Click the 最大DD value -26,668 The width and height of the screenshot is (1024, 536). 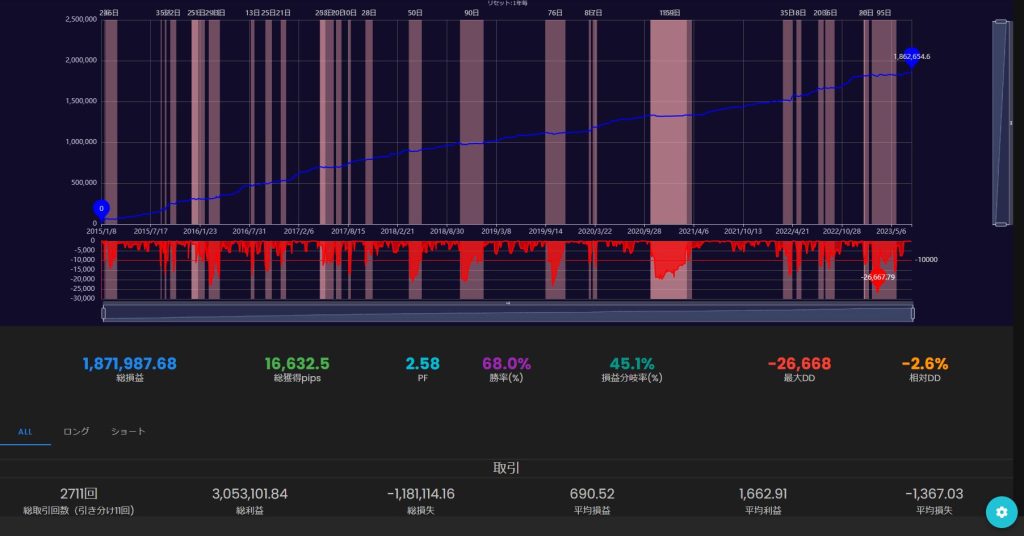coord(799,364)
